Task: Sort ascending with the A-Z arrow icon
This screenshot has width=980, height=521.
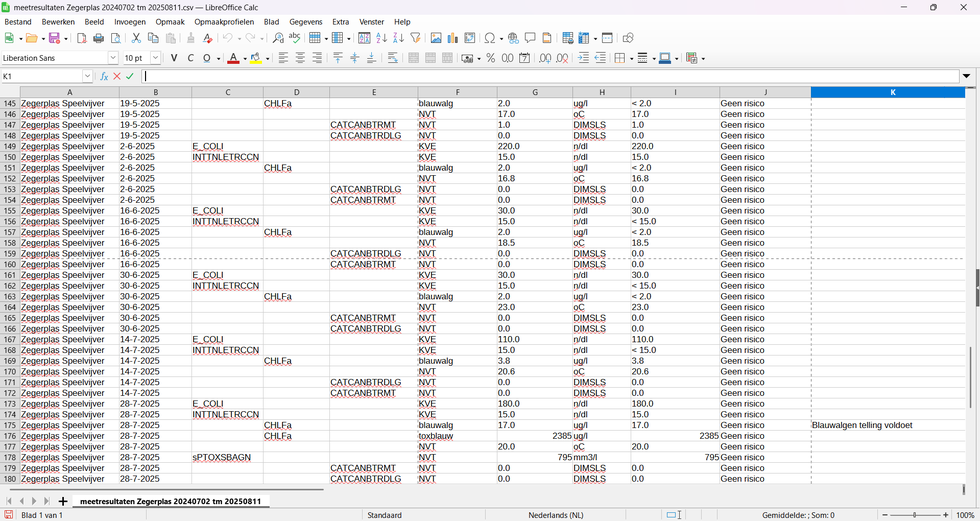Action: (x=381, y=38)
